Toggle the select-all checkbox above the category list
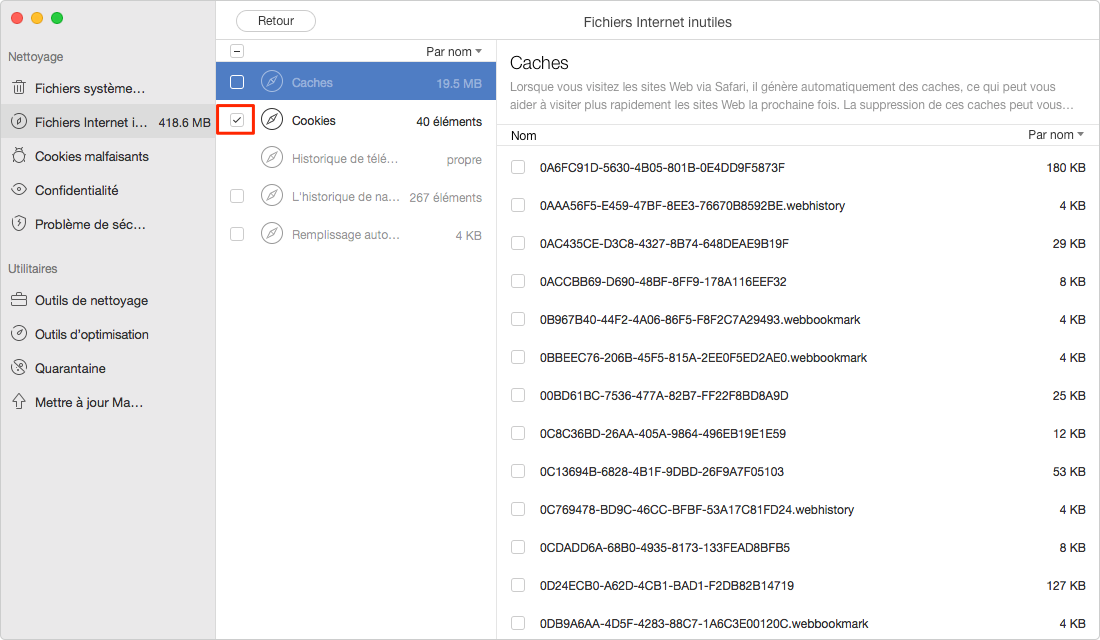This screenshot has height=640, width=1100. 237,51
